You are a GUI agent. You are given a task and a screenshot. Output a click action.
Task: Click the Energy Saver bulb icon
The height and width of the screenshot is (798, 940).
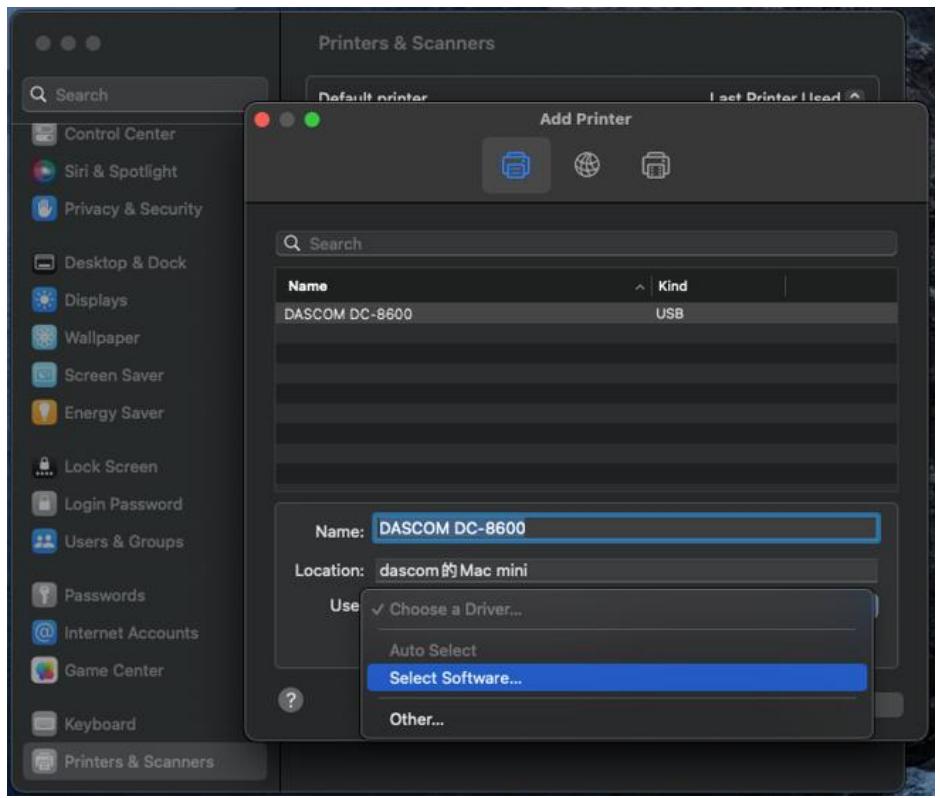click(x=44, y=412)
